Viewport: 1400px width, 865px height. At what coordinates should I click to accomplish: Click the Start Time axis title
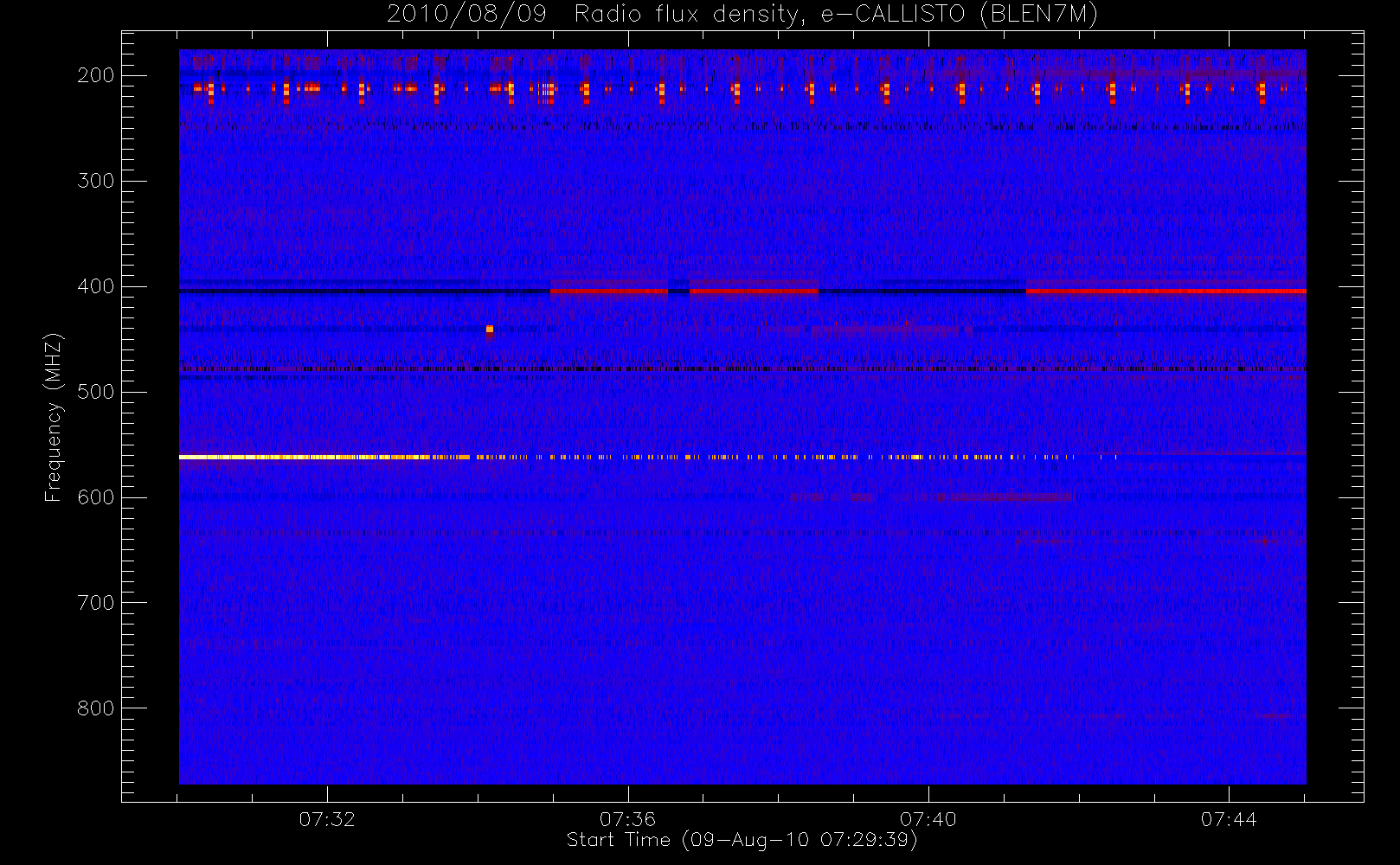[742, 840]
